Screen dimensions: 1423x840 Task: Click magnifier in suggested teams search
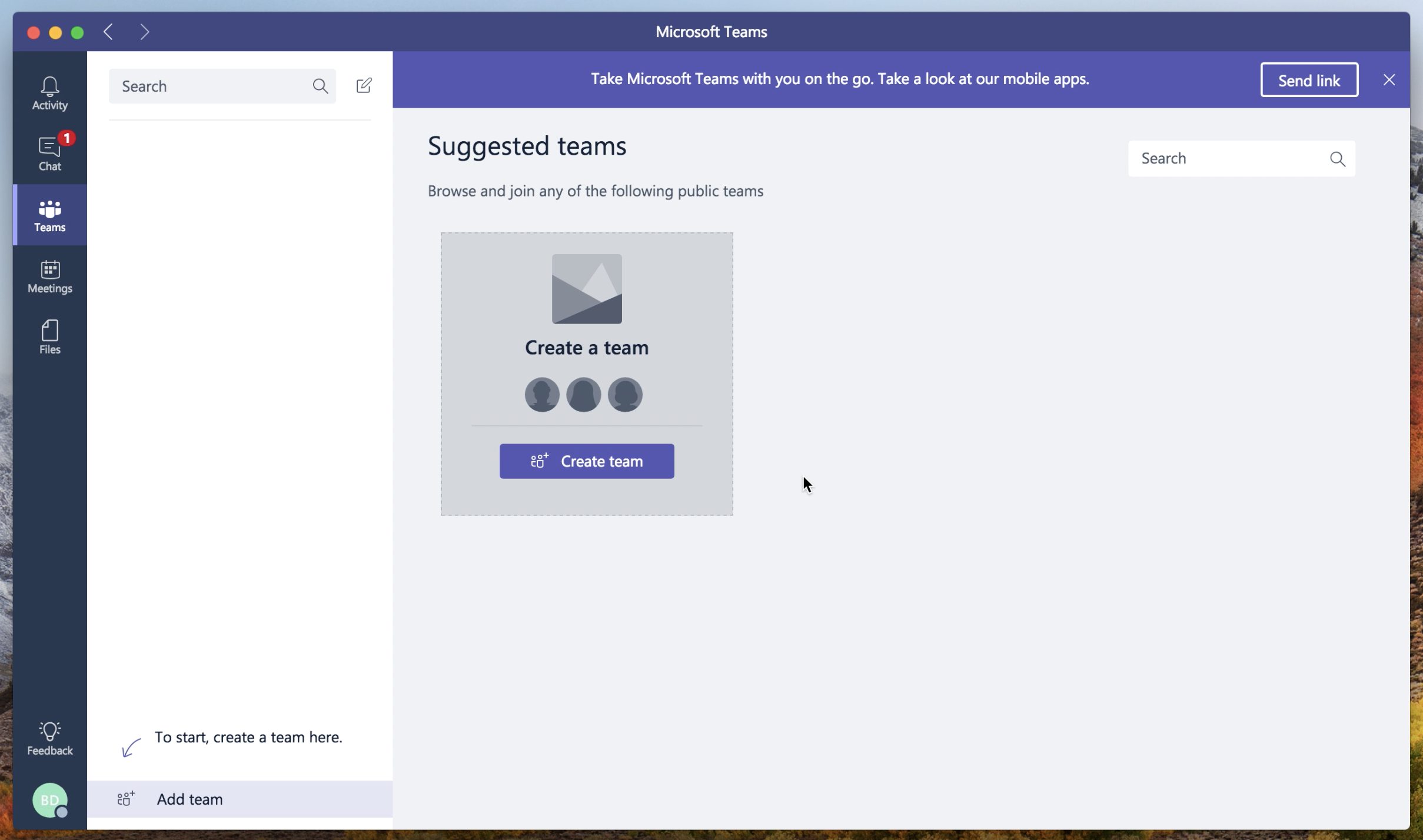point(1337,159)
